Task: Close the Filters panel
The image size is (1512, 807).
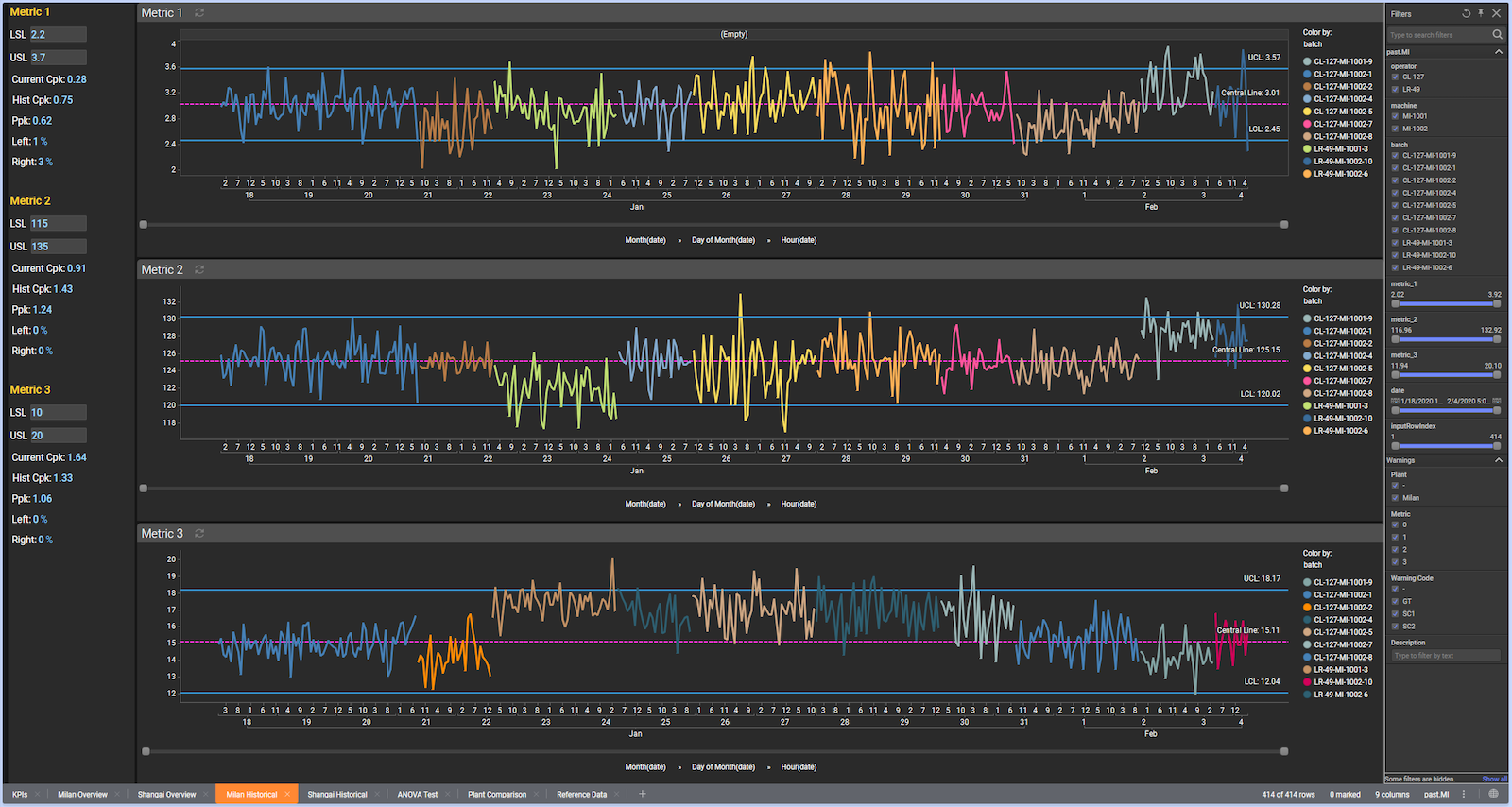Action: (x=1496, y=13)
